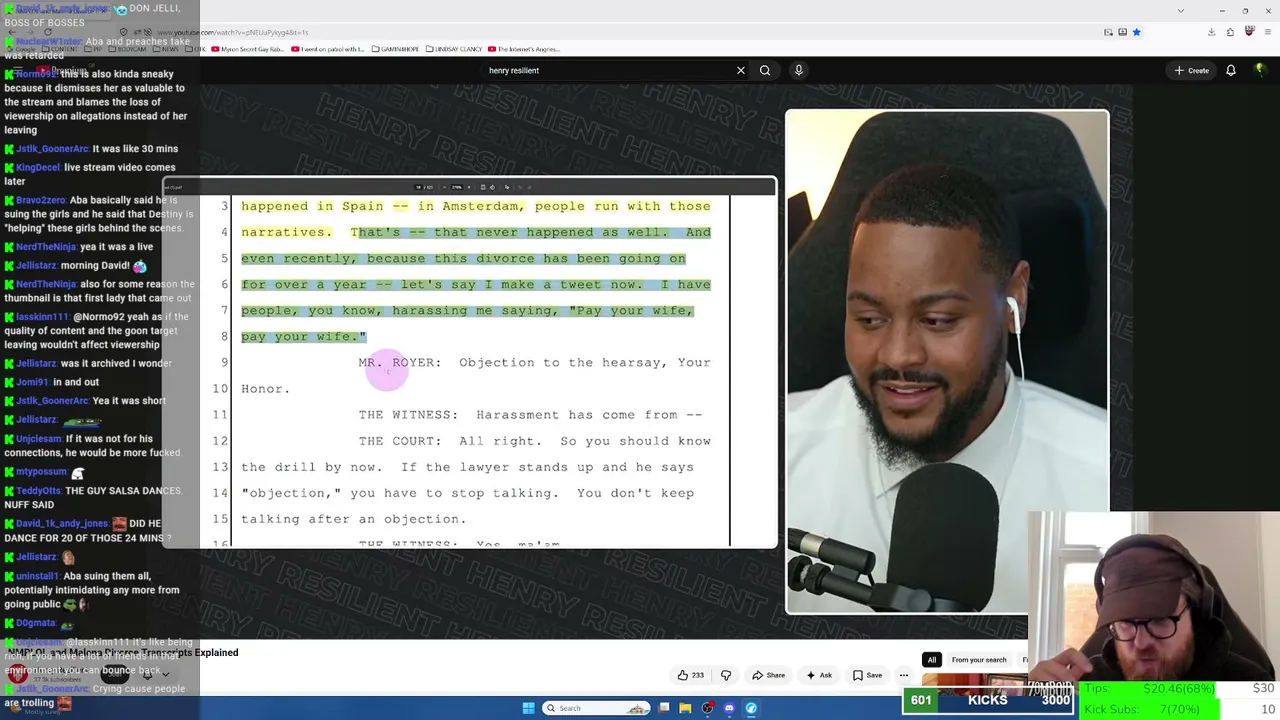Click chat username Jstlk_GoonerArc above "It was like 30 mins"
The image size is (1280, 720).
click(53, 149)
